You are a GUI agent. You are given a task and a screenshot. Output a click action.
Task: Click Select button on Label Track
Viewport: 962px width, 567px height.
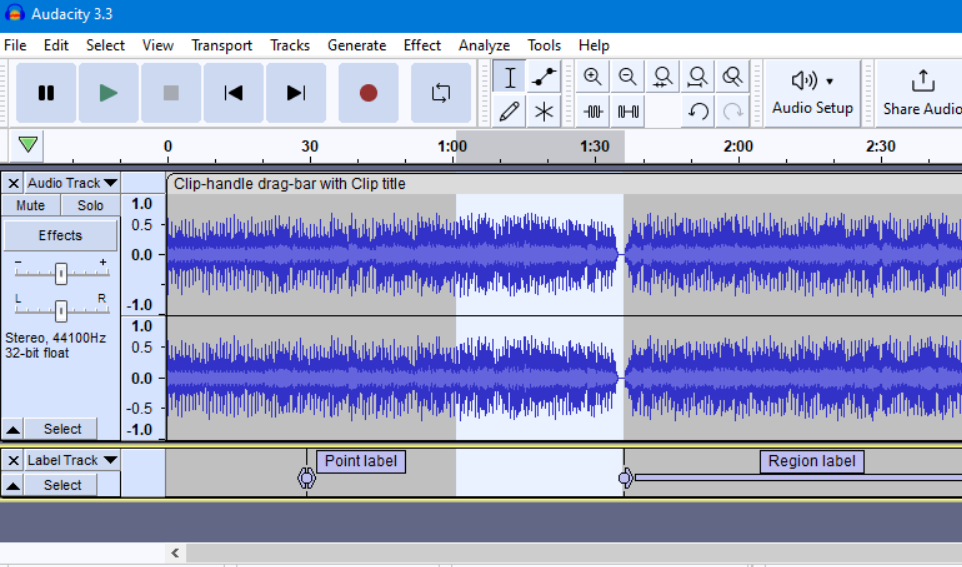point(62,485)
